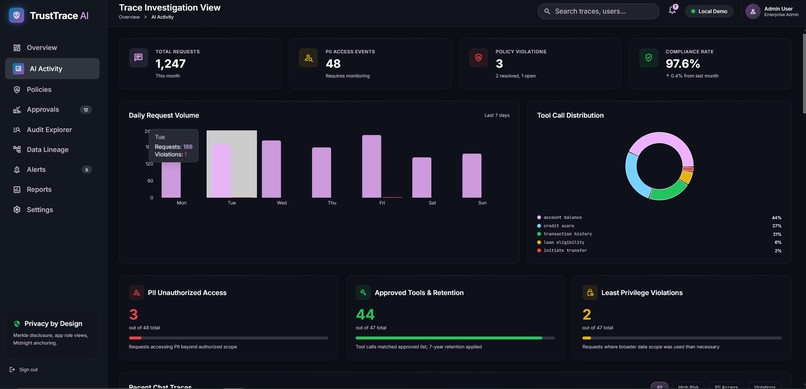Click the PII Access Events user-search icon
806x389 pixels.
[308, 58]
